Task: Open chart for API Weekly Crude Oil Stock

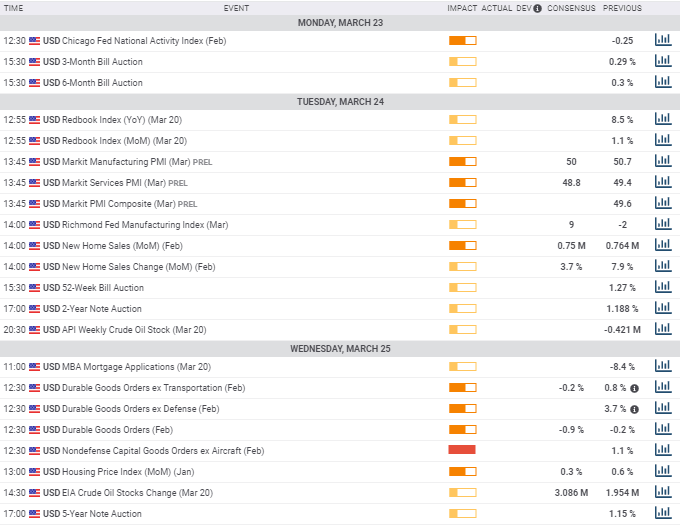Action: click(662, 329)
